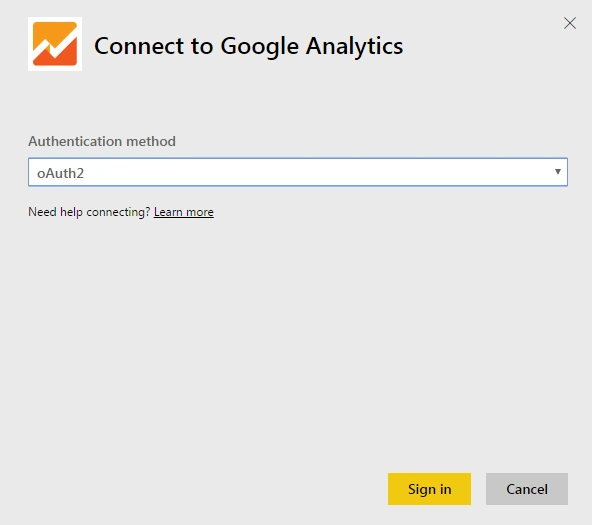Screen dimensions: 592x525
Task: Click the Need help connecting text
Action: (x=89, y=212)
